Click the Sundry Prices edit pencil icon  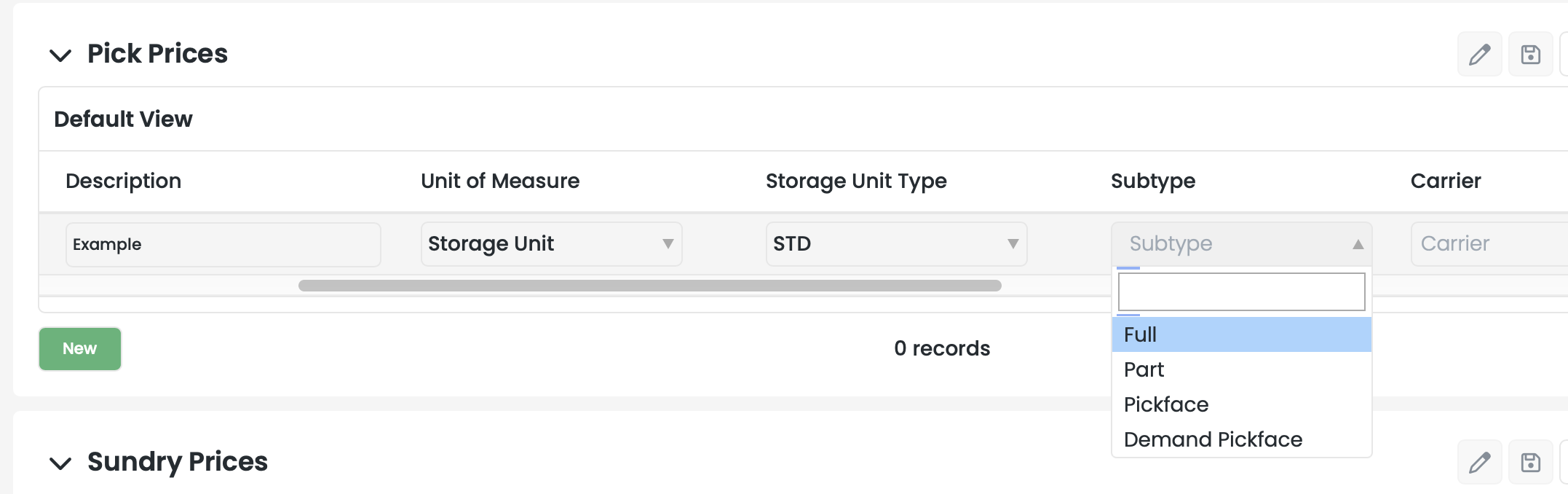coord(1479,463)
